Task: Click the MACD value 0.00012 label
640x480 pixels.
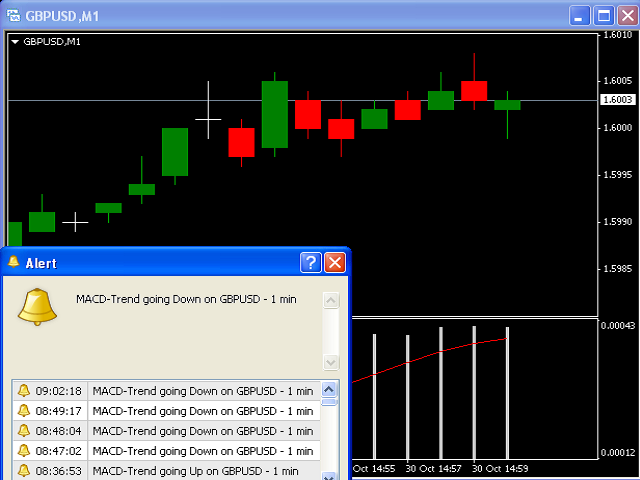Action: [618, 453]
